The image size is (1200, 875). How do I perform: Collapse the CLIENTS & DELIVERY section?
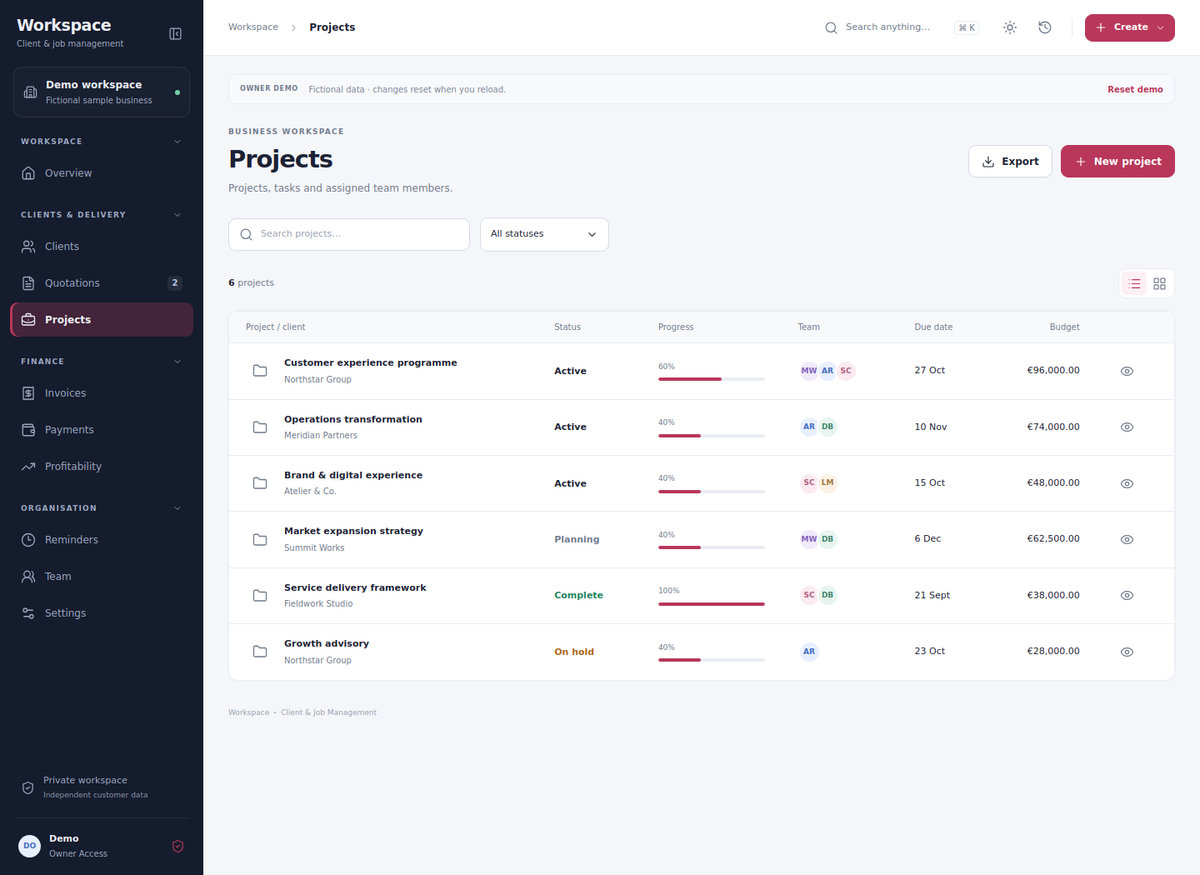tap(178, 214)
